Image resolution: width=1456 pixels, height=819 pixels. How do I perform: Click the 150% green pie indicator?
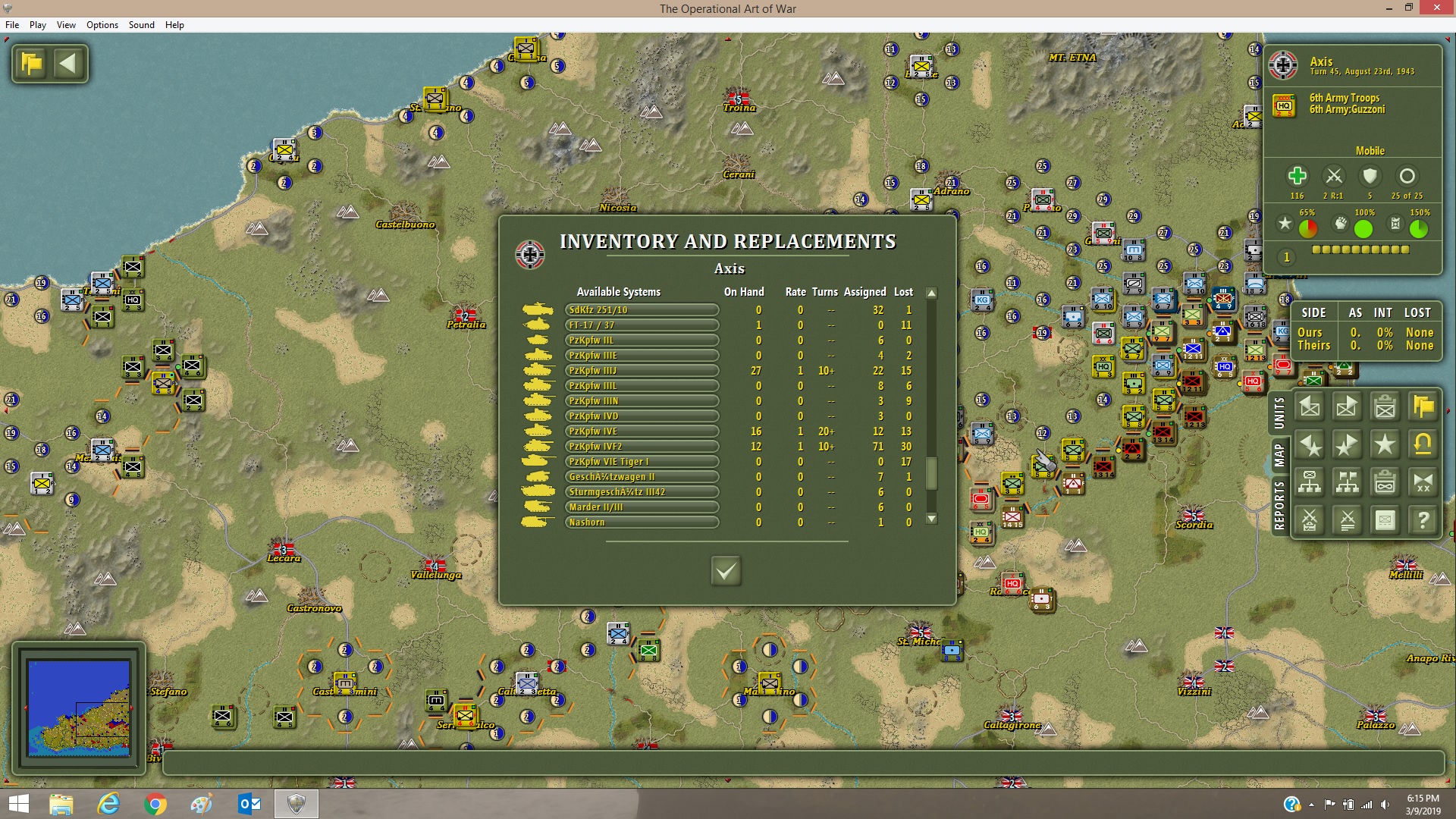pyautogui.click(x=1419, y=228)
